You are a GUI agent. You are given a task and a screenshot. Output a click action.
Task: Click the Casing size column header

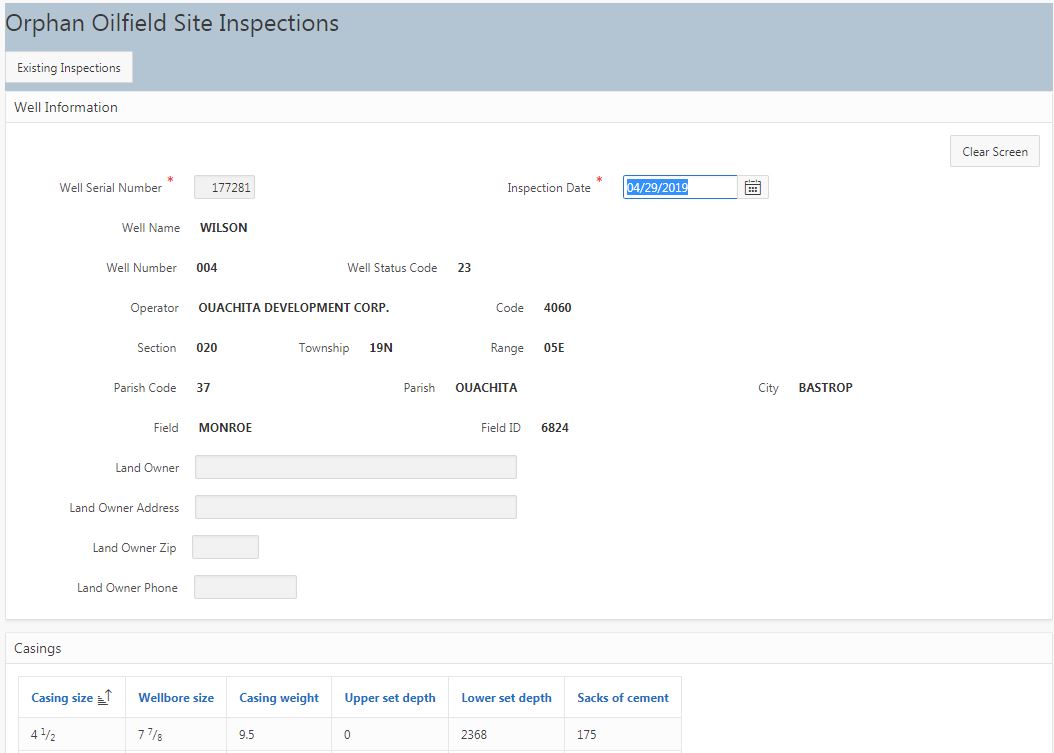[62, 698]
